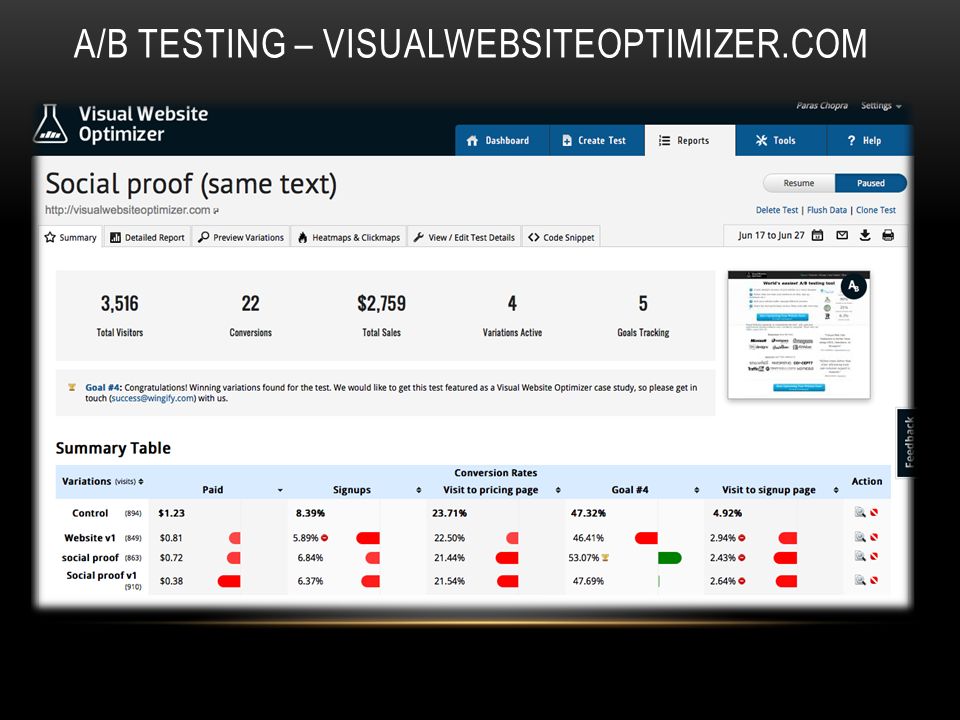Resume the paused test
Screen dimensions: 960x720
pyautogui.click(x=798, y=183)
